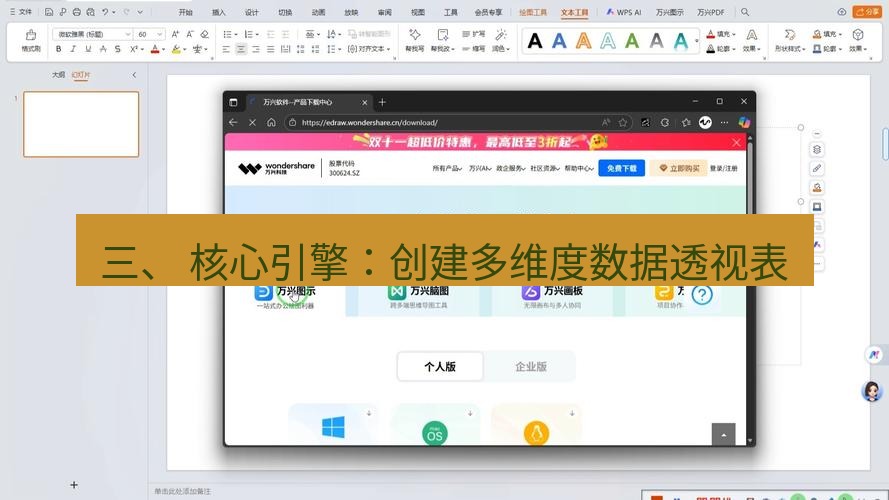Select the 个人版 tab on webpage
This screenshot has height=500, width=889.
click(440, 367)
